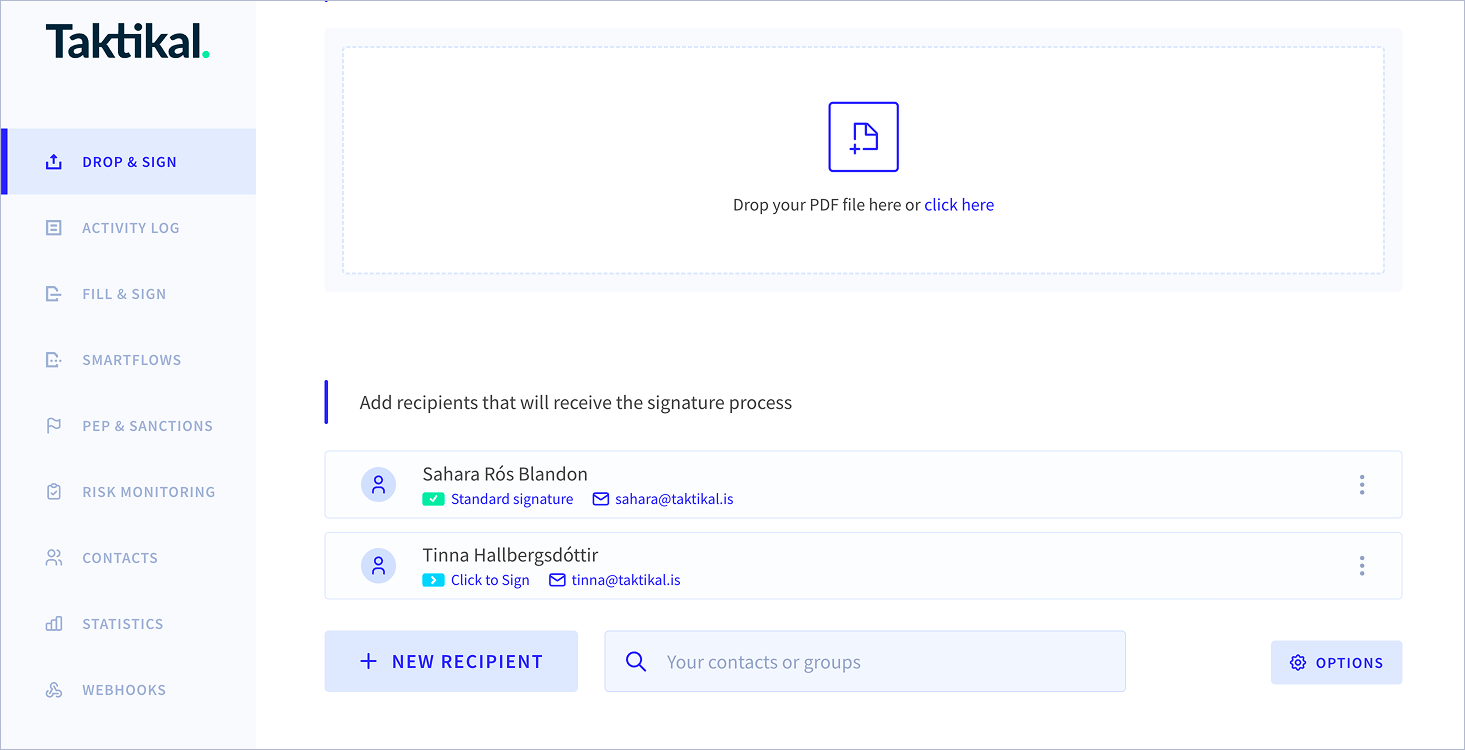Click the add PDF file icon

tap(864, 137)
